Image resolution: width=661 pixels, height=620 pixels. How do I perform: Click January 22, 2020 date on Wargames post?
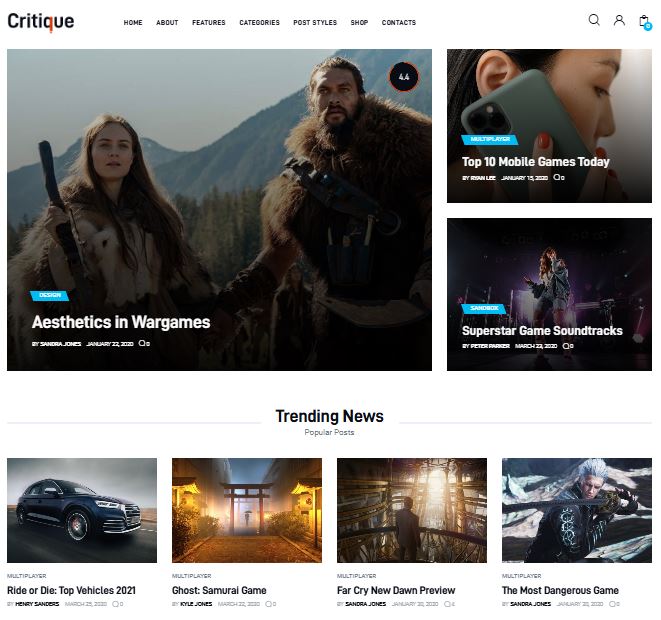(110, 344)
